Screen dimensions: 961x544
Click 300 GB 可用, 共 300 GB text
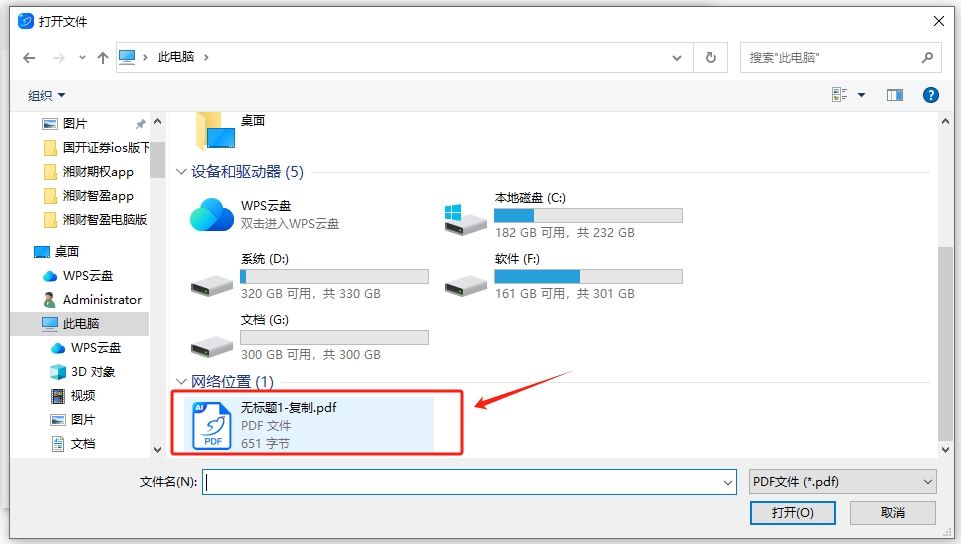click(x=311, y=355)
